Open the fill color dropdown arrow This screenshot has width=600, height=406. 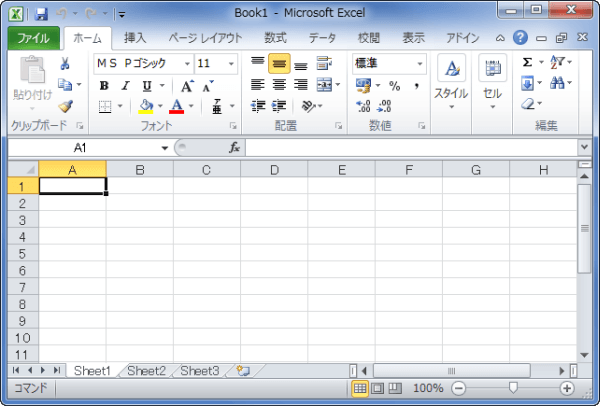coord(160,106)
